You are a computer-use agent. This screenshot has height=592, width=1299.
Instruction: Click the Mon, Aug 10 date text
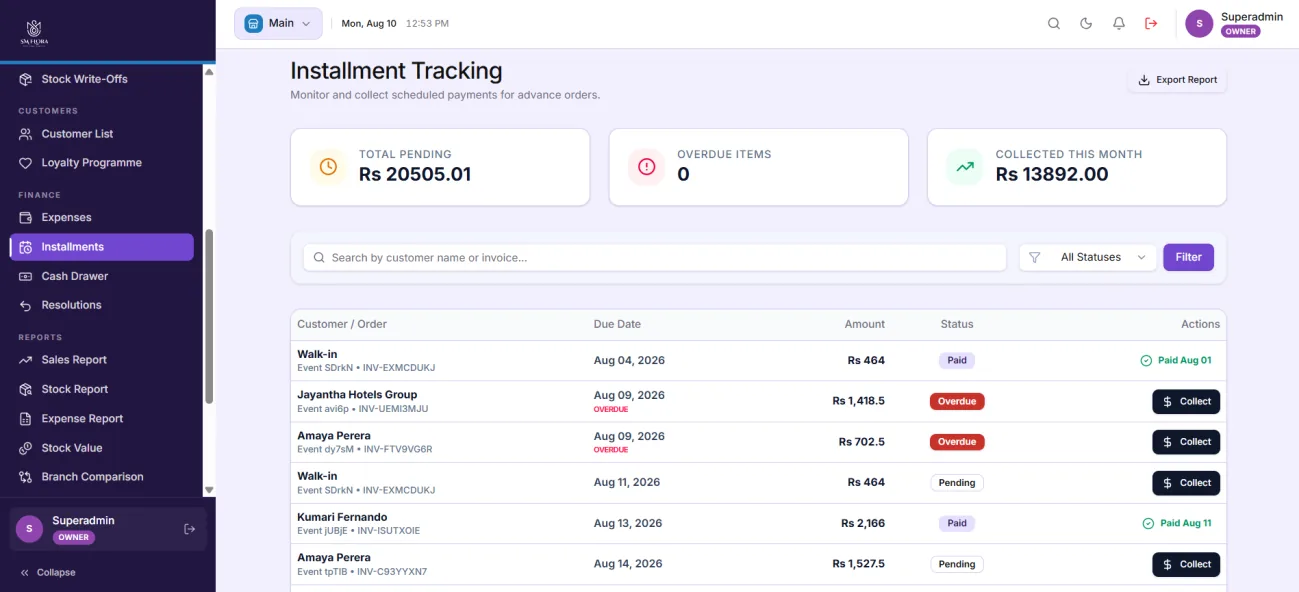coord(369,23)
